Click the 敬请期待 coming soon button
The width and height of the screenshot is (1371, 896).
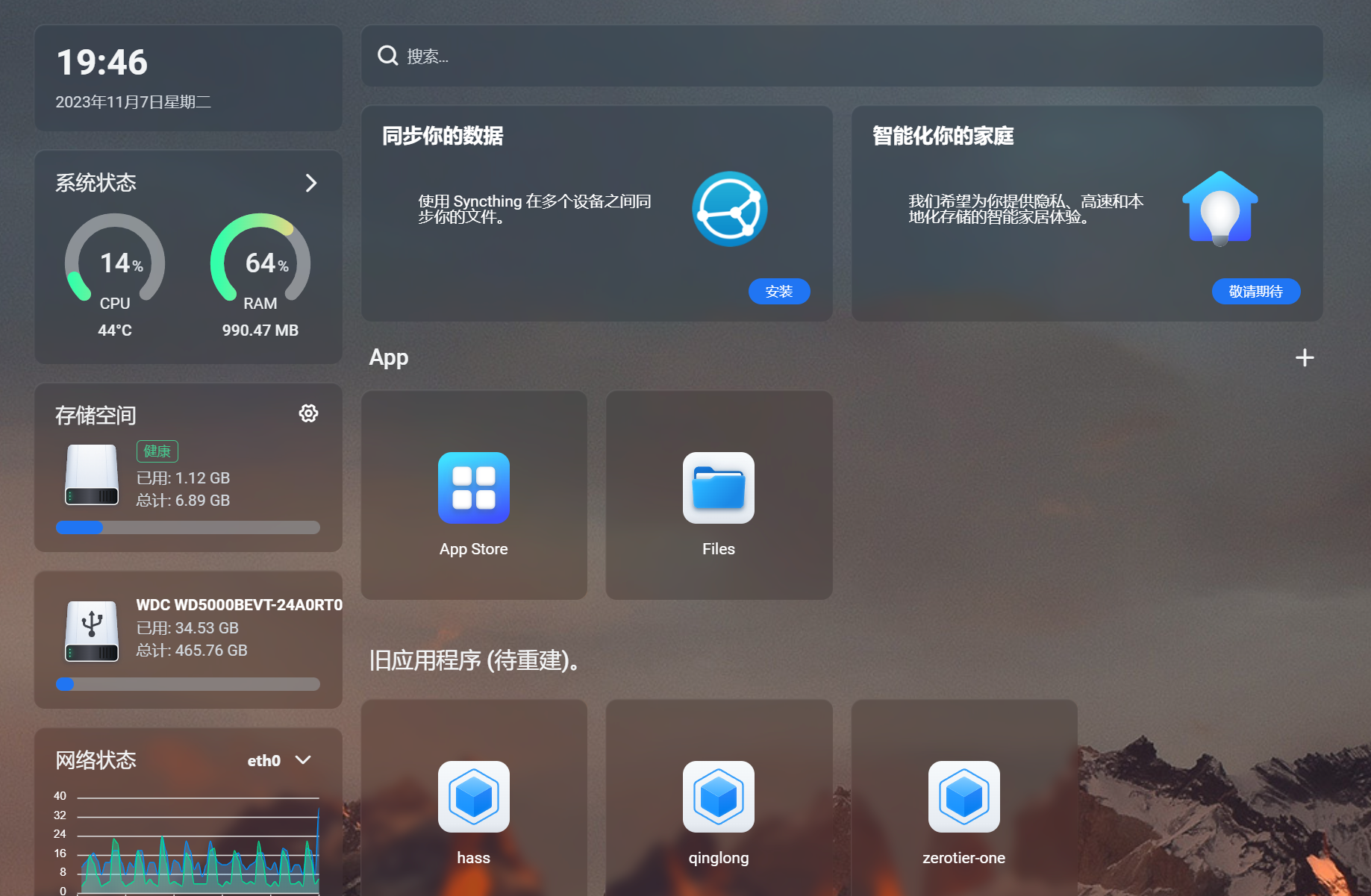(x=1255, y=291)
